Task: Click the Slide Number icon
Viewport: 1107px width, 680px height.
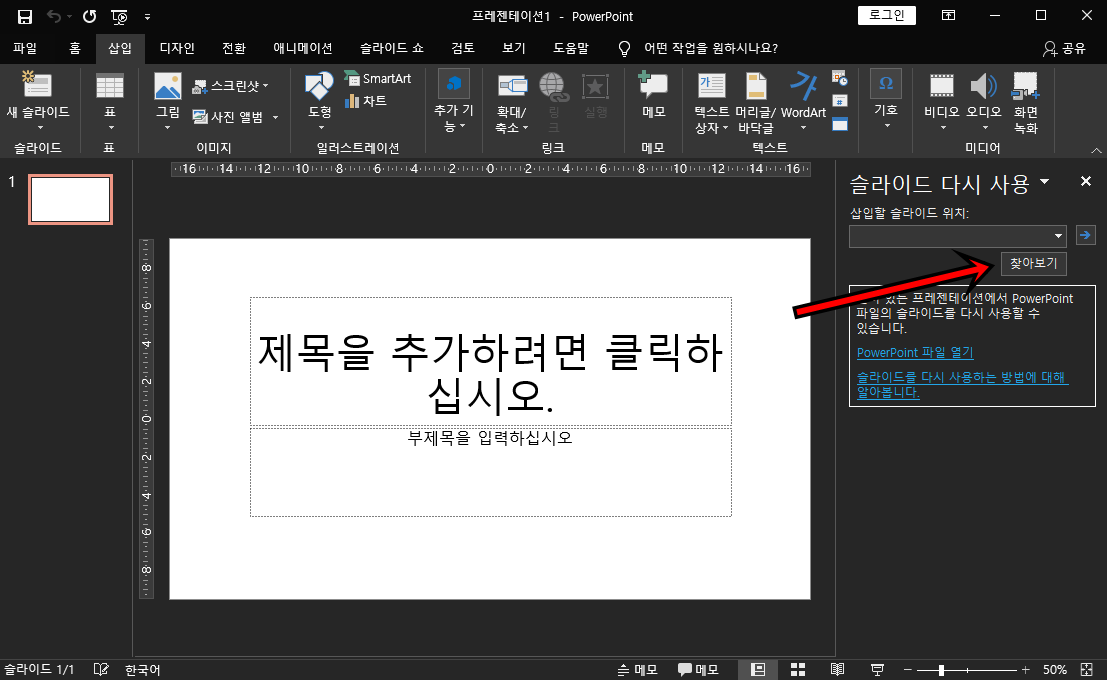Action: (839, 101)
